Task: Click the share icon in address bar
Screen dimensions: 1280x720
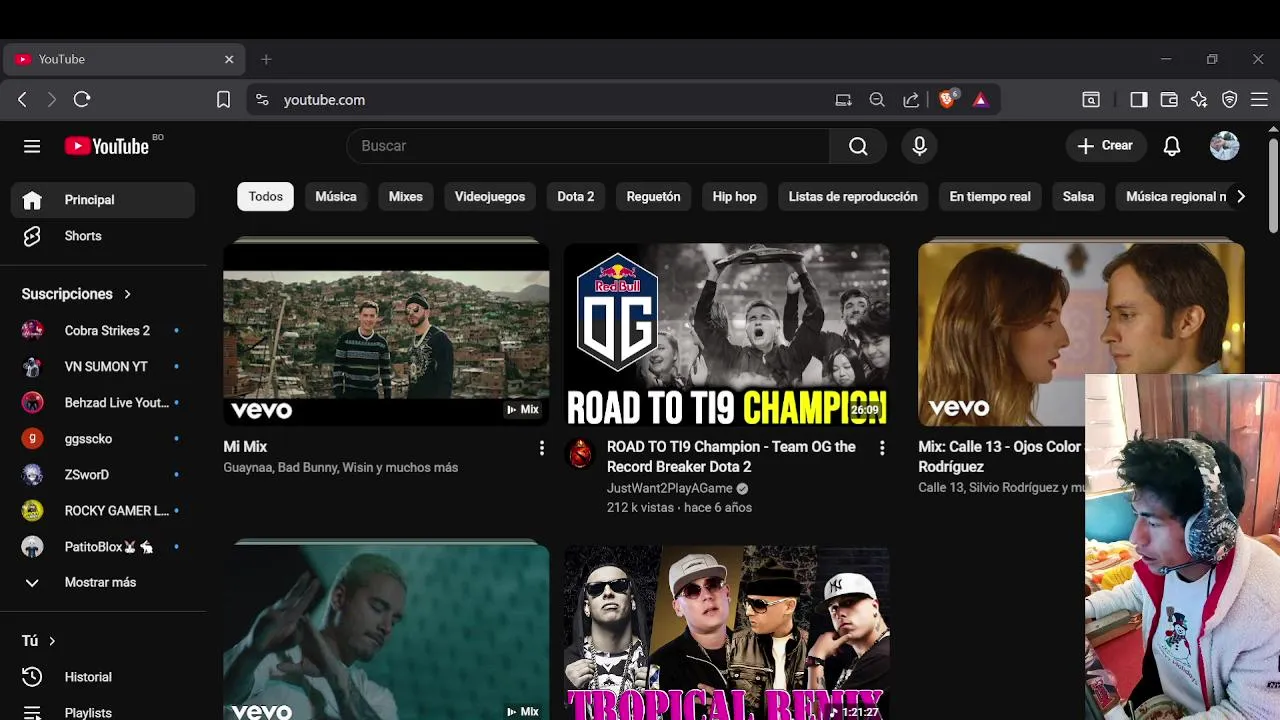Action: (x=911, y=99)
